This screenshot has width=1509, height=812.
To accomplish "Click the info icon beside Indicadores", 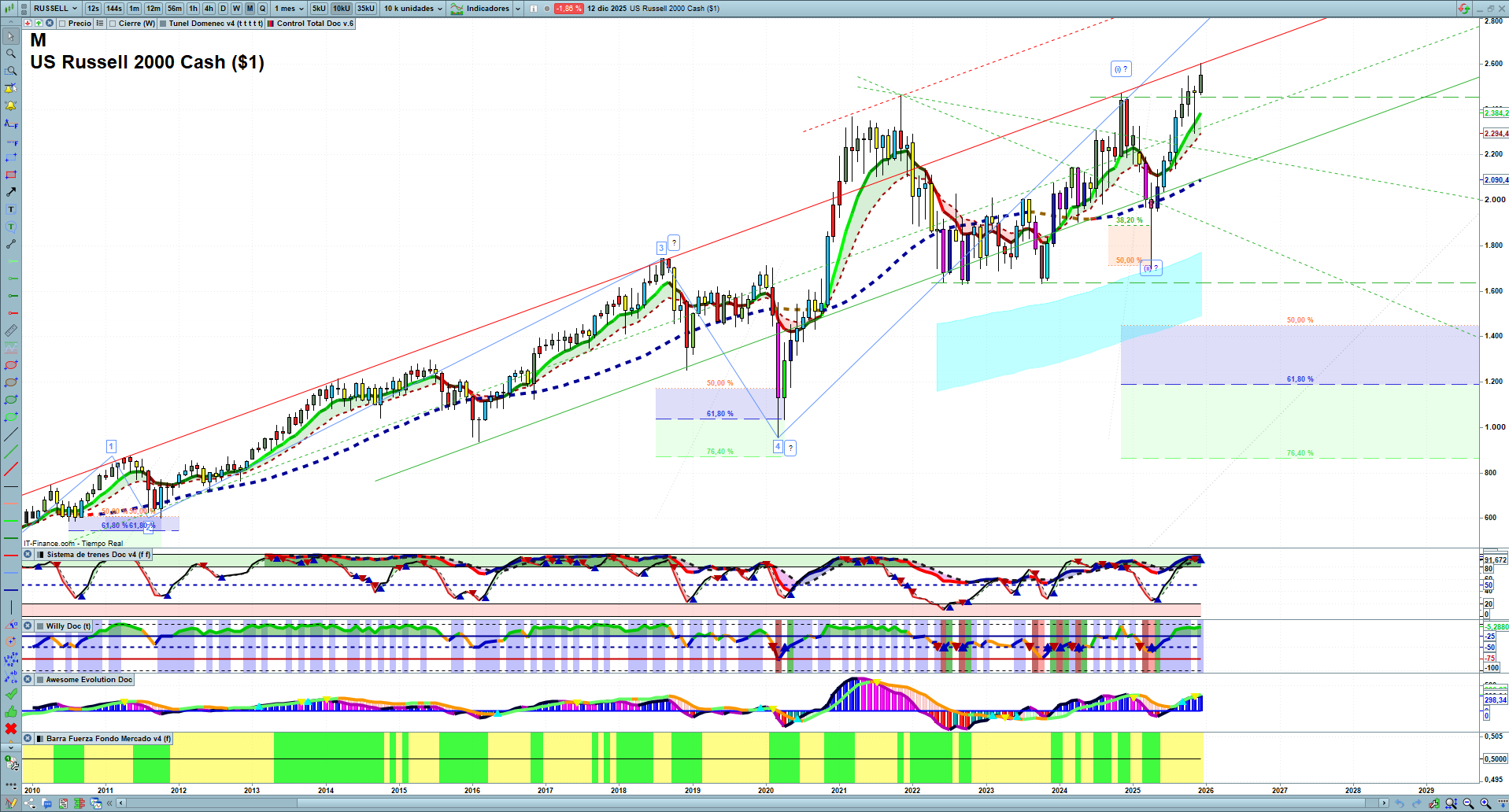I will [534, 9].
